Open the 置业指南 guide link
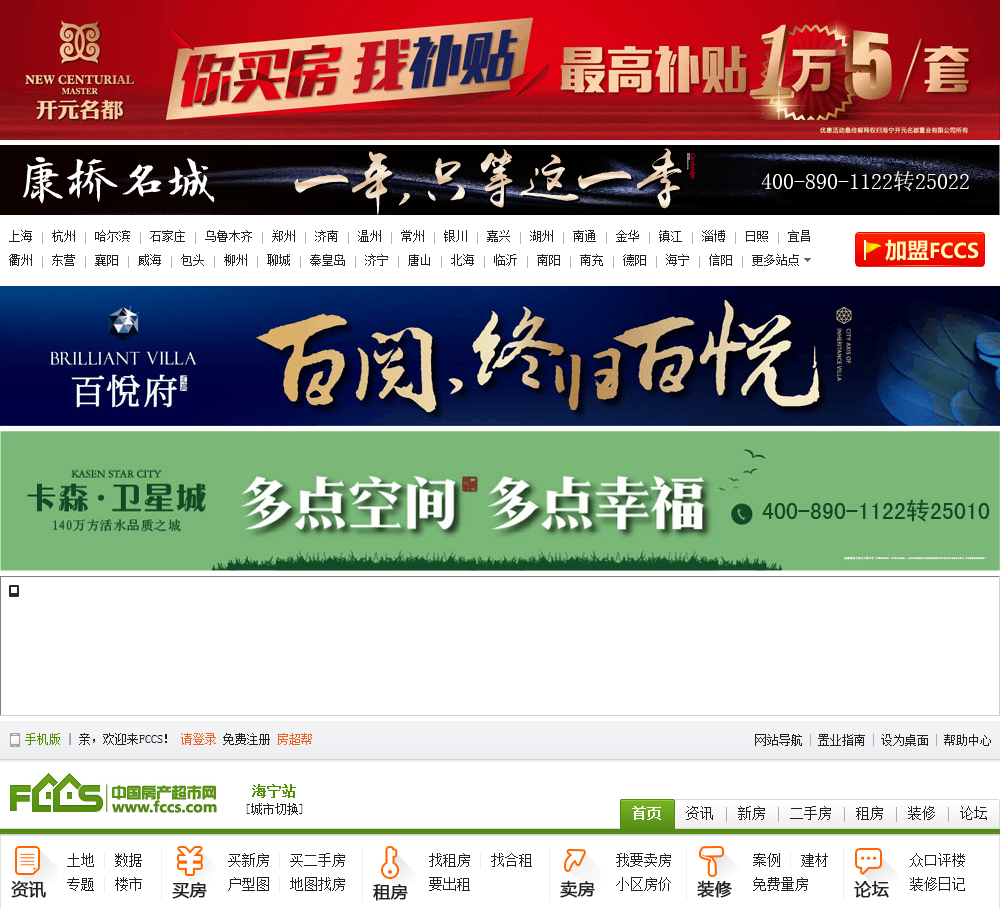The image size is (1000, 909). [x=841, y=740]
